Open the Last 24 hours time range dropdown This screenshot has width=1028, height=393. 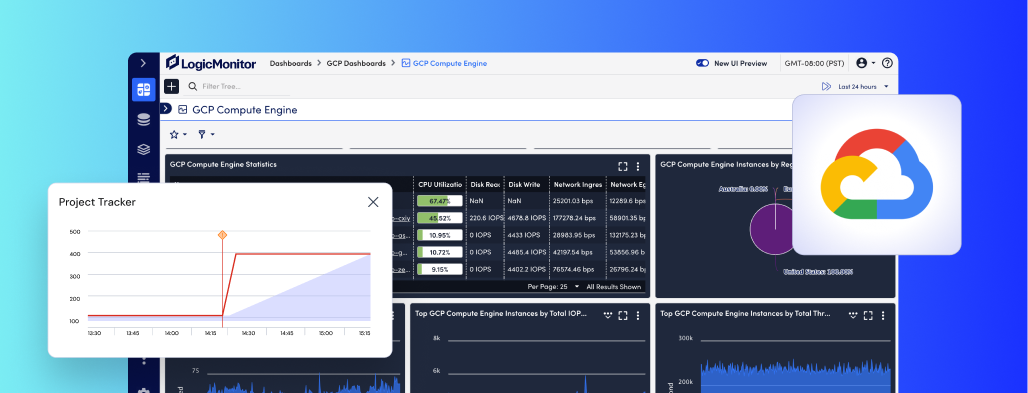[x=863, y=87]
